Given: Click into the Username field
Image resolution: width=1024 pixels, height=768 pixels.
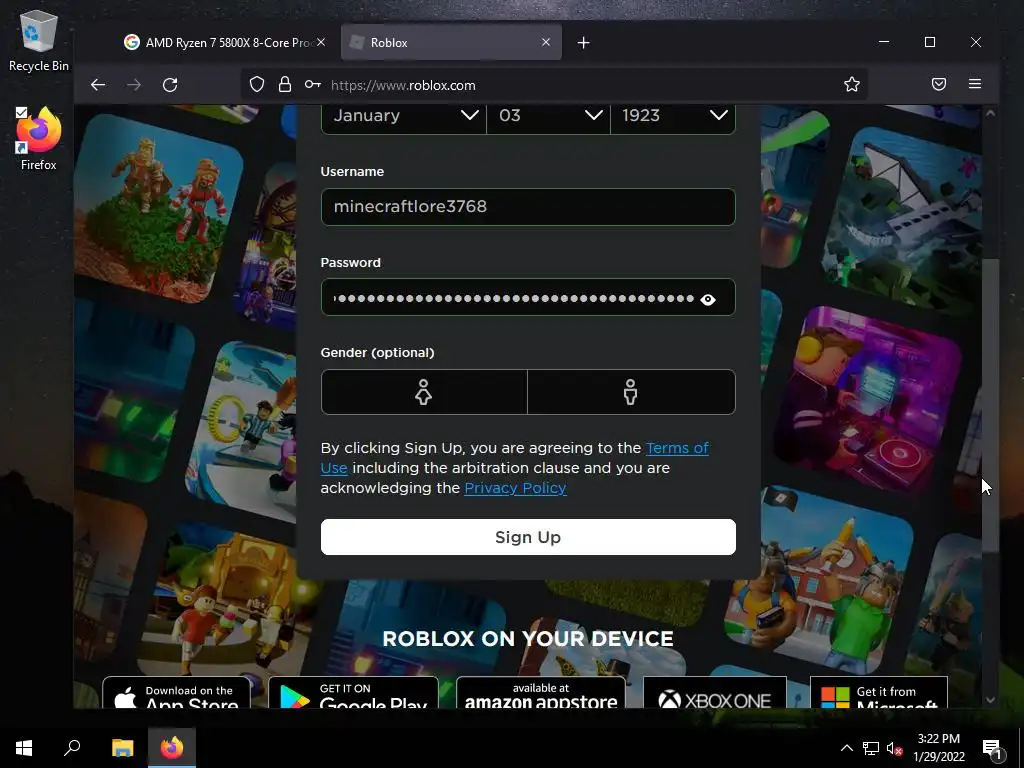Looking at the screenshot, I should (x=528, y=207).
